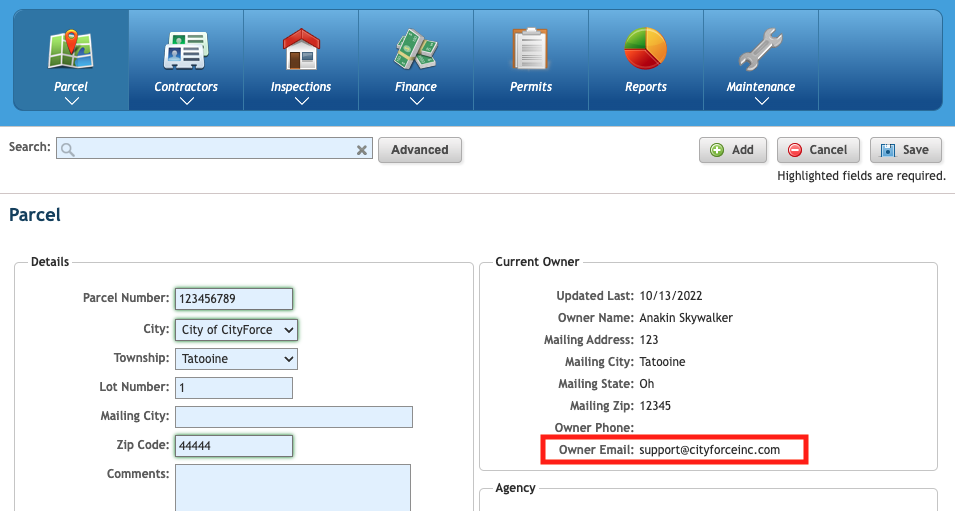
Task: Expand the chevron under Maintenance
Action: coord(761,101)
